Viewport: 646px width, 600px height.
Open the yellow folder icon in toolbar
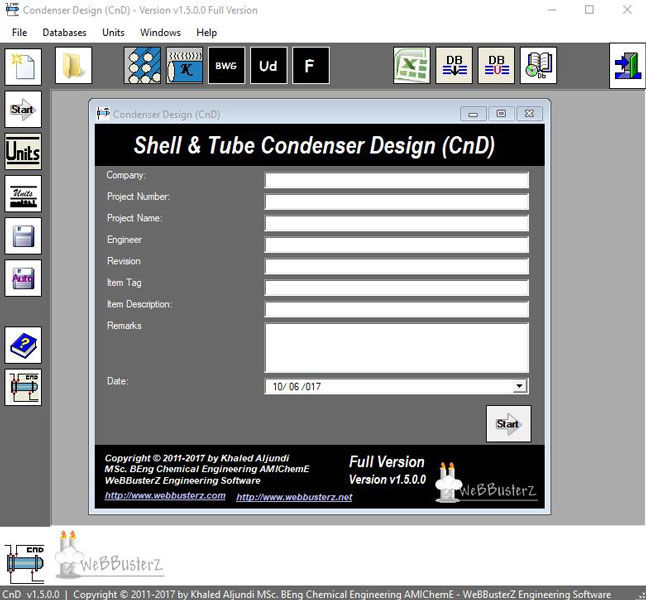click(73, 65)
